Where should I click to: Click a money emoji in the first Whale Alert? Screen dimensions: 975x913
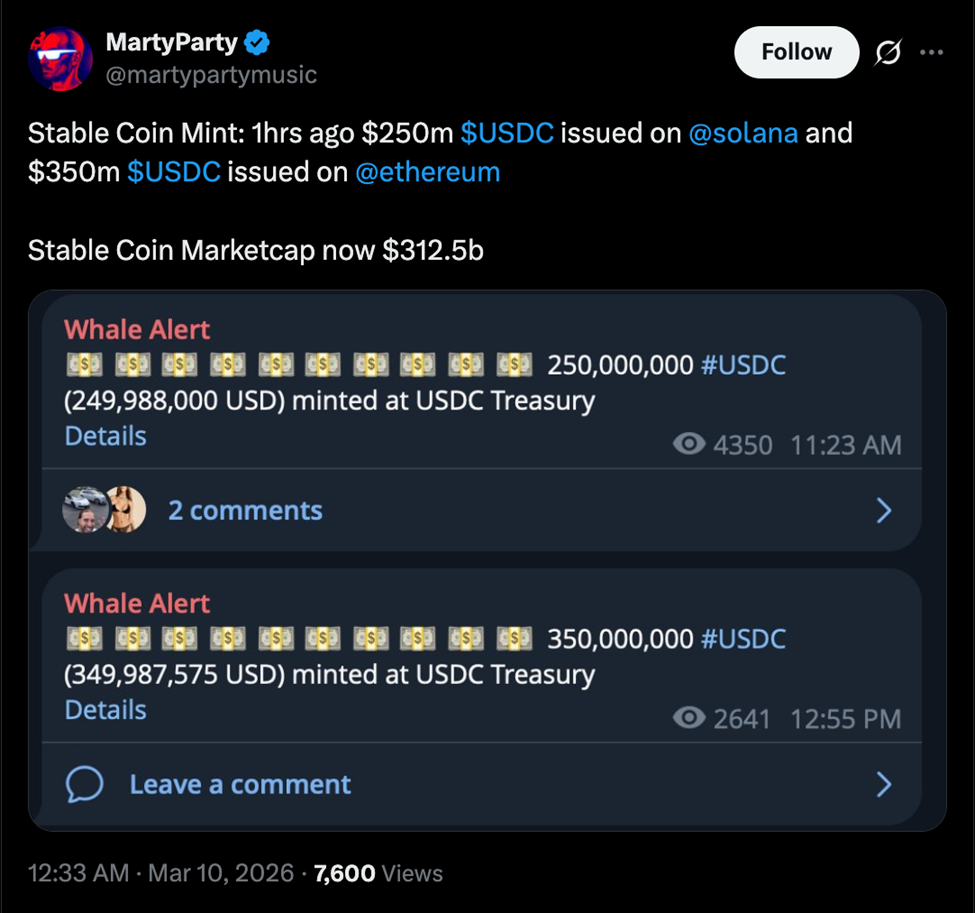pyautogui.click(x=84, y=364)
